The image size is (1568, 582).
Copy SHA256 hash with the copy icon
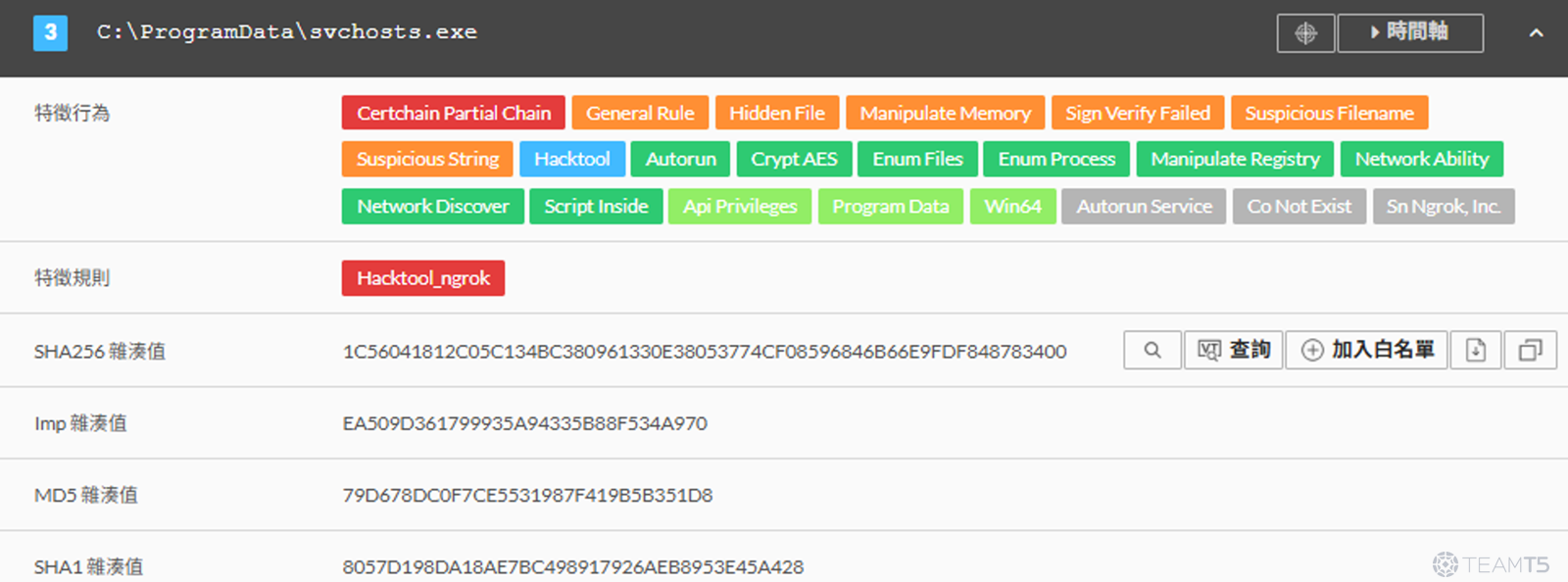1530,350
